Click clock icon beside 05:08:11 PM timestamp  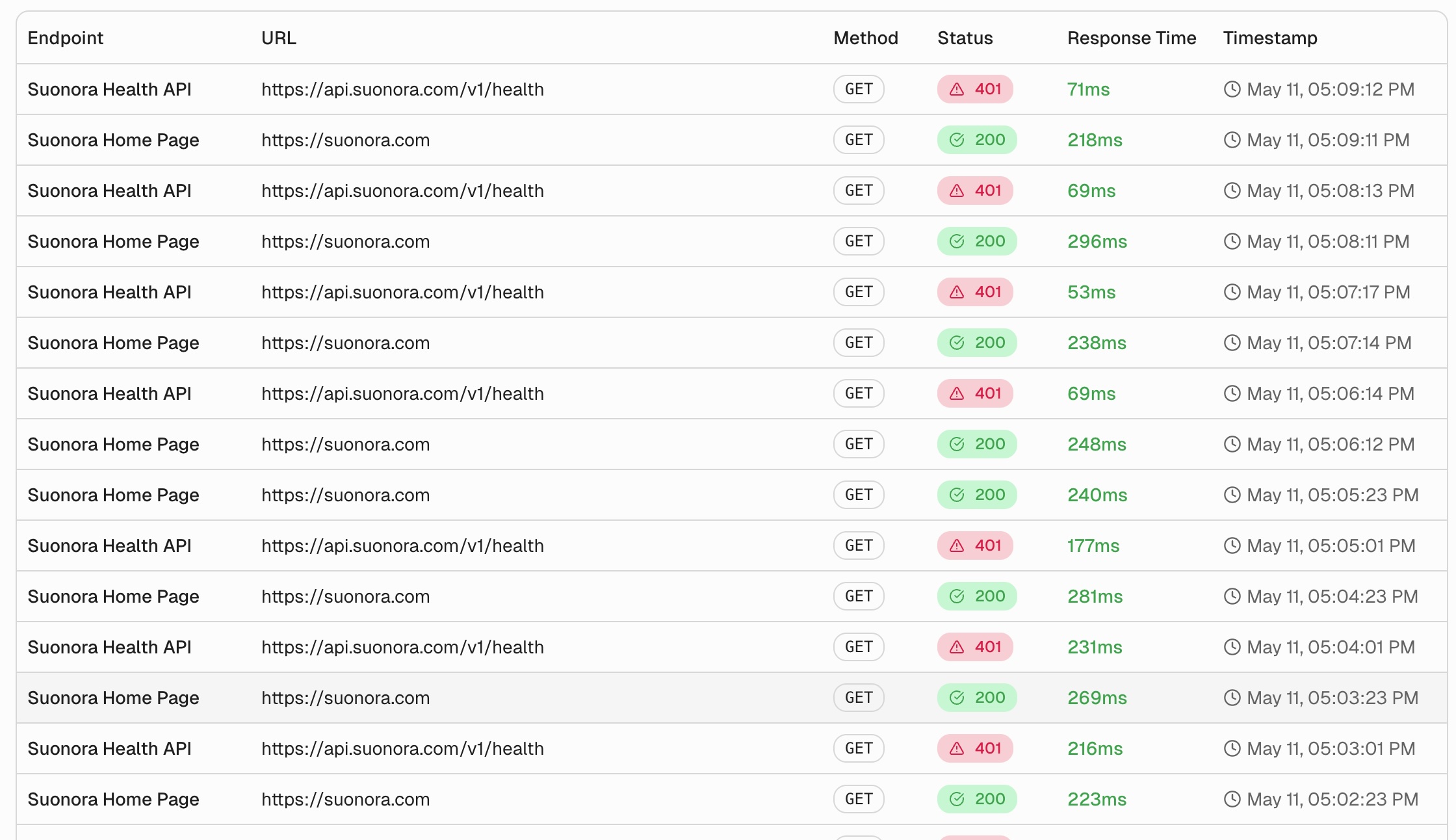coord(1232,241)
